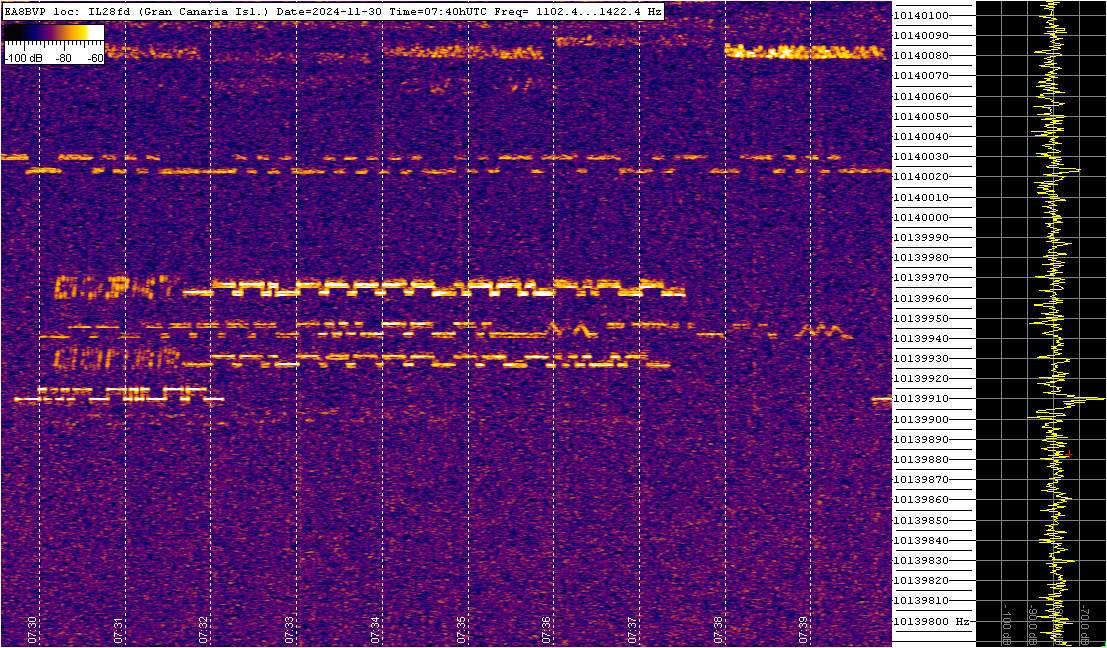Click the 10139800 Hz frequency label
The width and height of the screenshot is (1107, 648).
(931, 621)
